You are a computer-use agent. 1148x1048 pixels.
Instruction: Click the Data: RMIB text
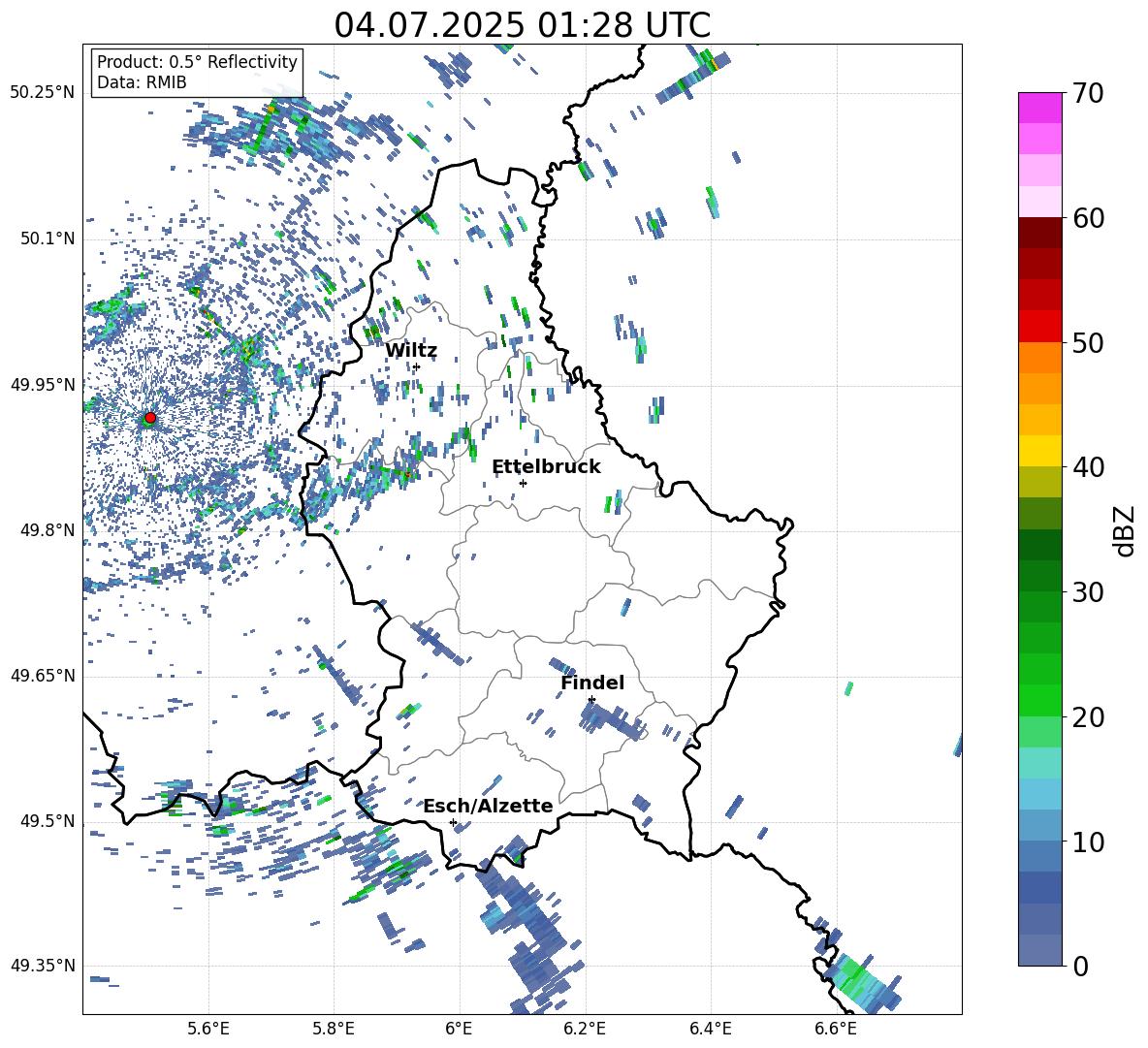(x=142, y=82)
